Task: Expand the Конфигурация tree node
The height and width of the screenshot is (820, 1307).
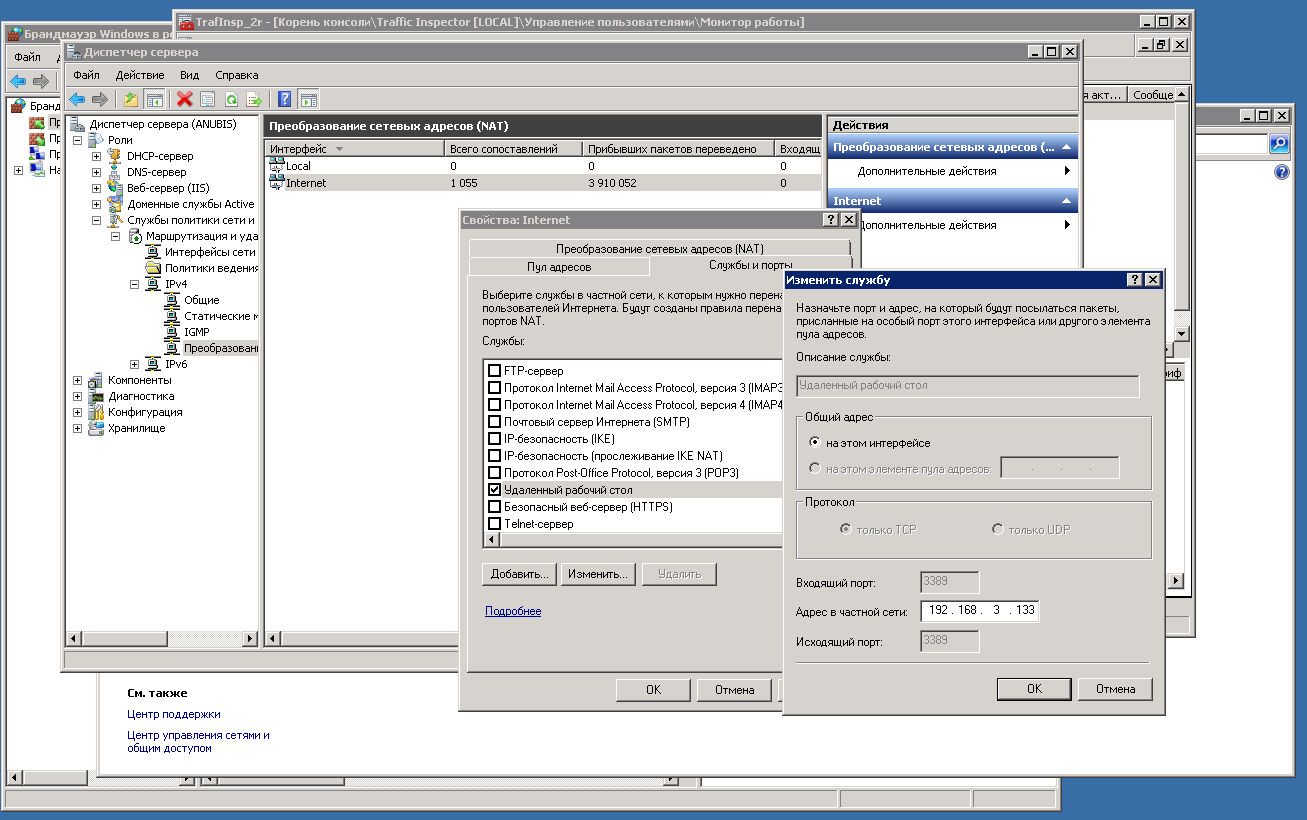Action: pyautogui.click(x=77, y=412)
